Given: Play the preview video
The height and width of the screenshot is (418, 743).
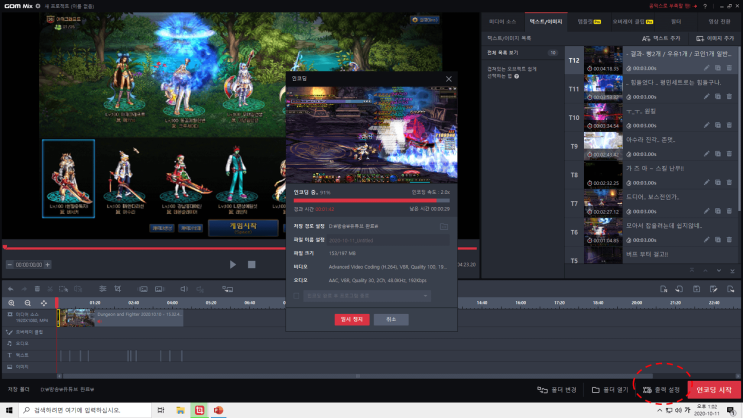Looking at the screenshot, I should point(233,264).
